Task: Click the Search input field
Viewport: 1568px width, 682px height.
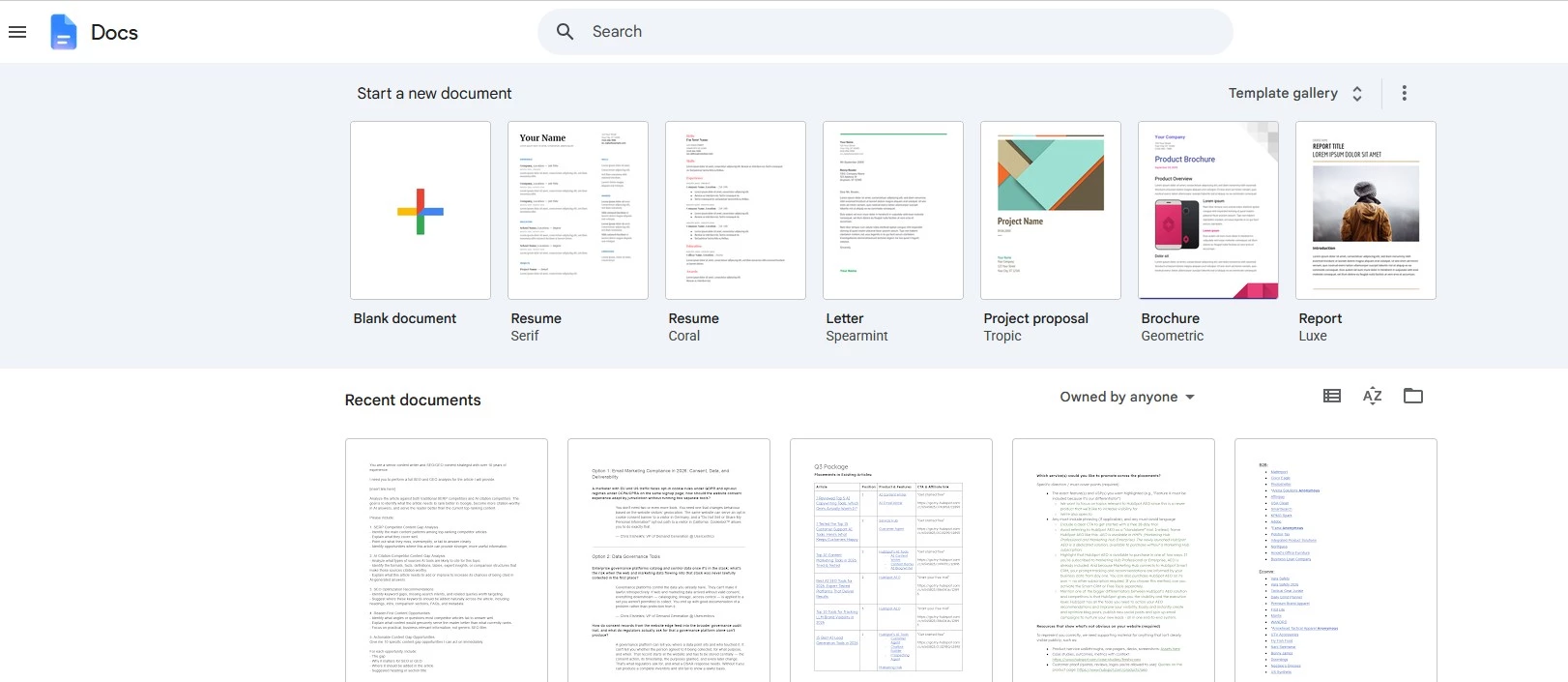Action: pyautogui.click(x=885, y=32)
